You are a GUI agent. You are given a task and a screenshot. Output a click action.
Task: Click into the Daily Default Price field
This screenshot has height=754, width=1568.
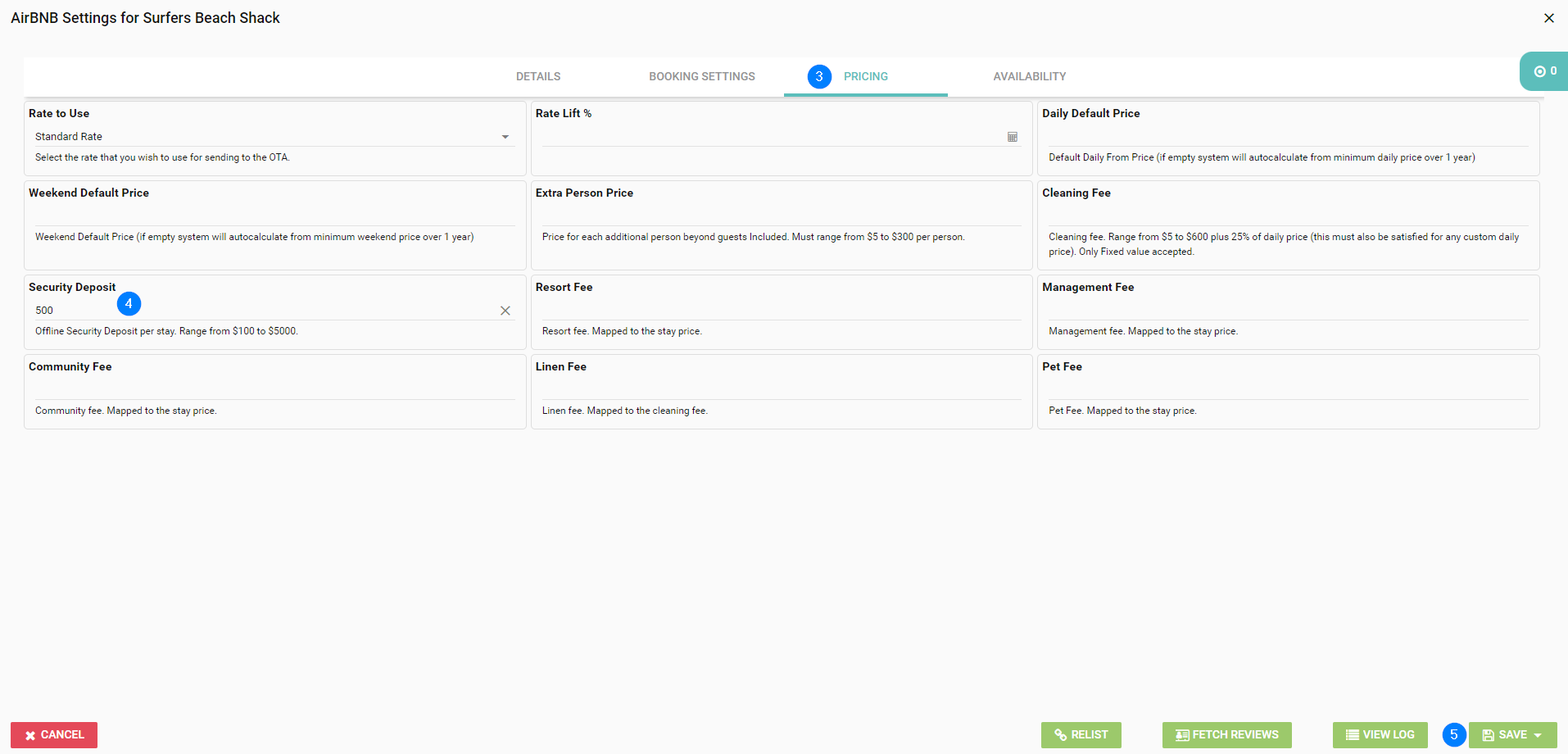pyautogui.click(x=1287, y=136)
